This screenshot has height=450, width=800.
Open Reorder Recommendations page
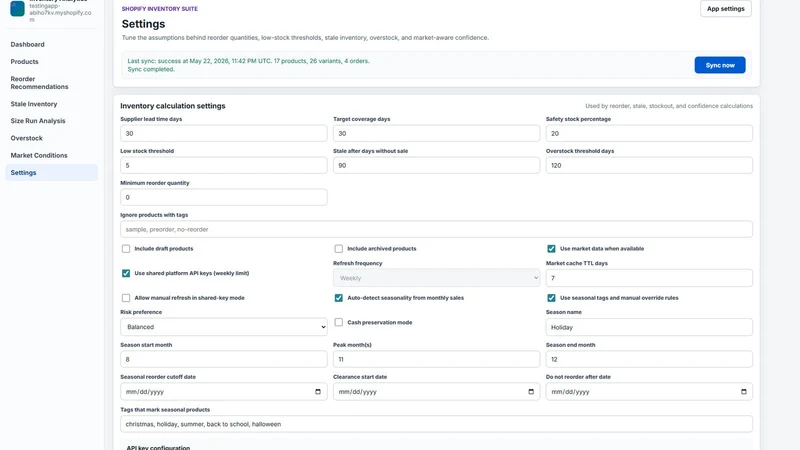click(39, 83)
